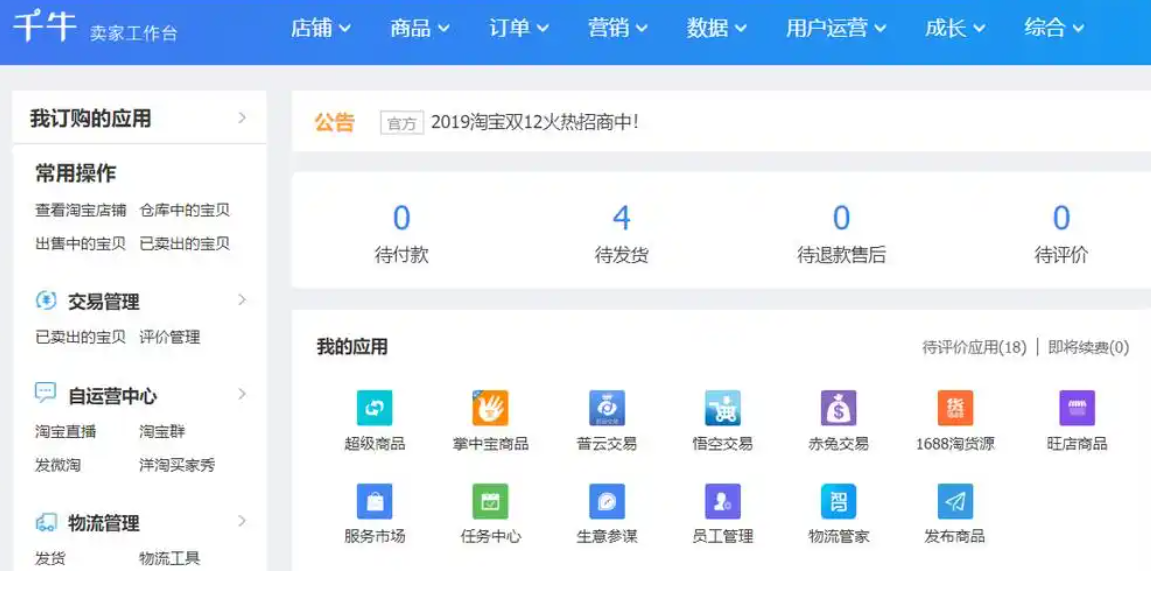Open 淘宝直播 link

(x=65, y=431)
